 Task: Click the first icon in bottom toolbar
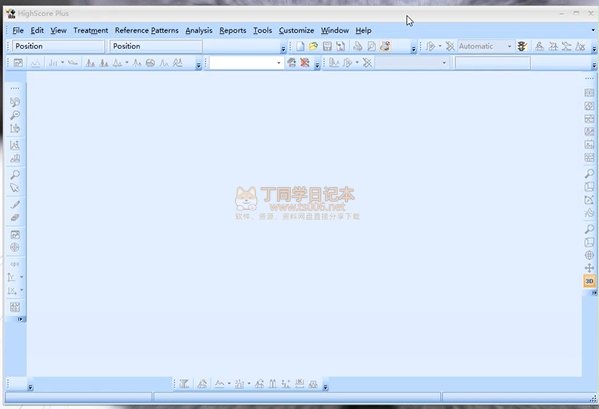184,384
